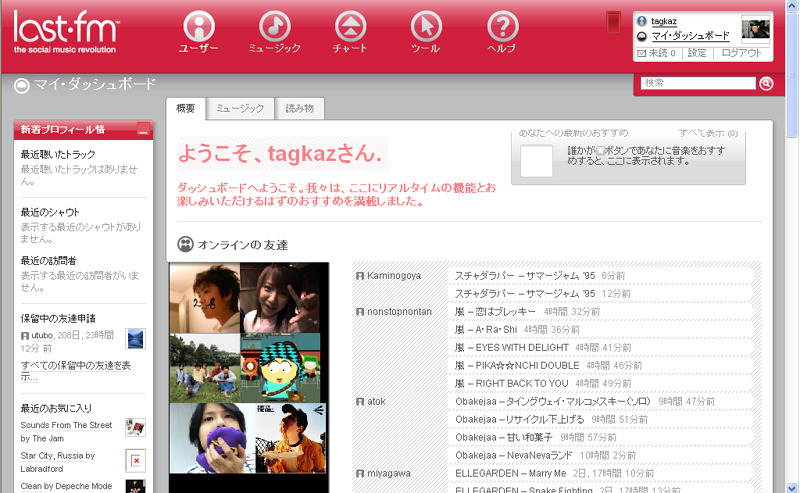Image resolution: width=800 pixels, height=493 pixels.
Task: Click friend photo of man with marked cheek
Action: pos(205,298)
